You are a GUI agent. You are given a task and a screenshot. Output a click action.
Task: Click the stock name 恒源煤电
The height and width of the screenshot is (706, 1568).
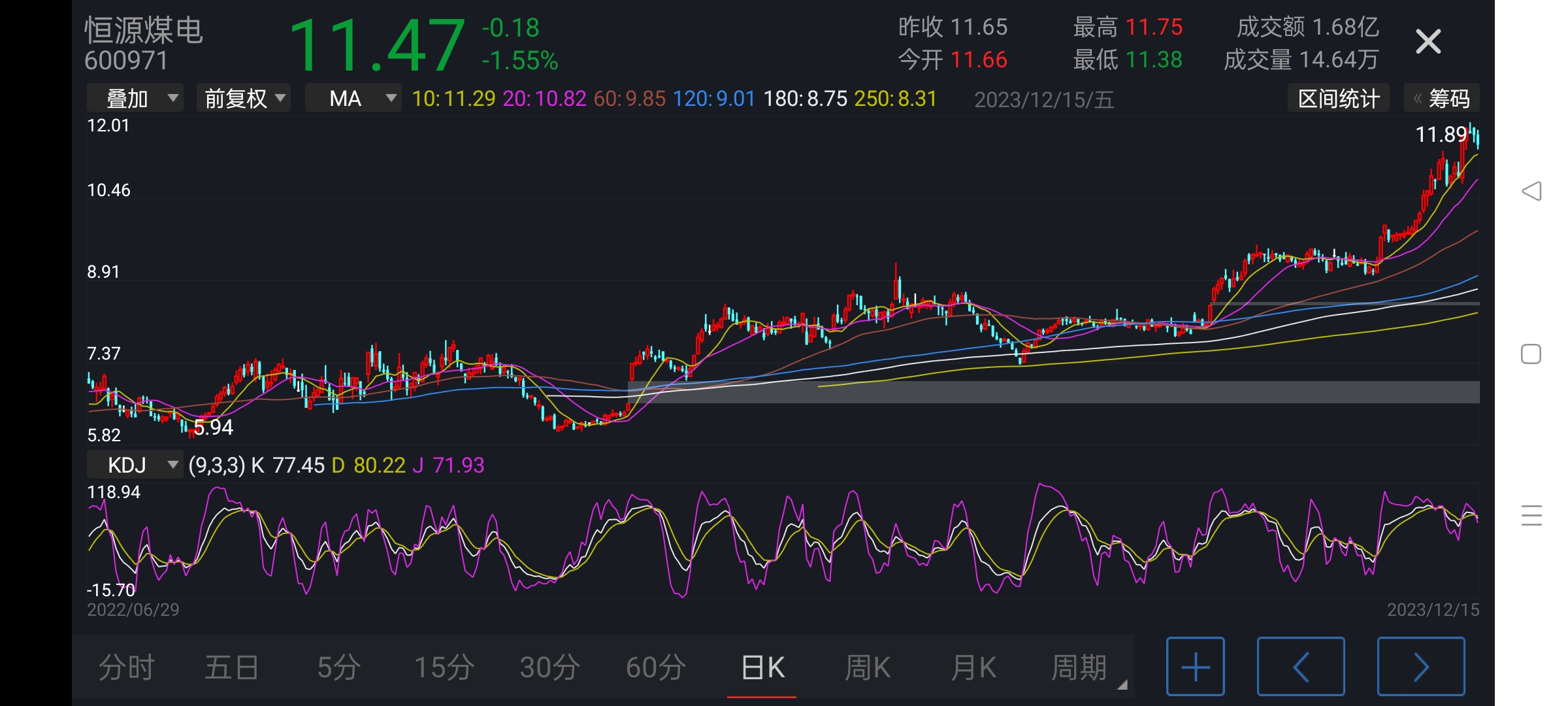pos(144,30)
